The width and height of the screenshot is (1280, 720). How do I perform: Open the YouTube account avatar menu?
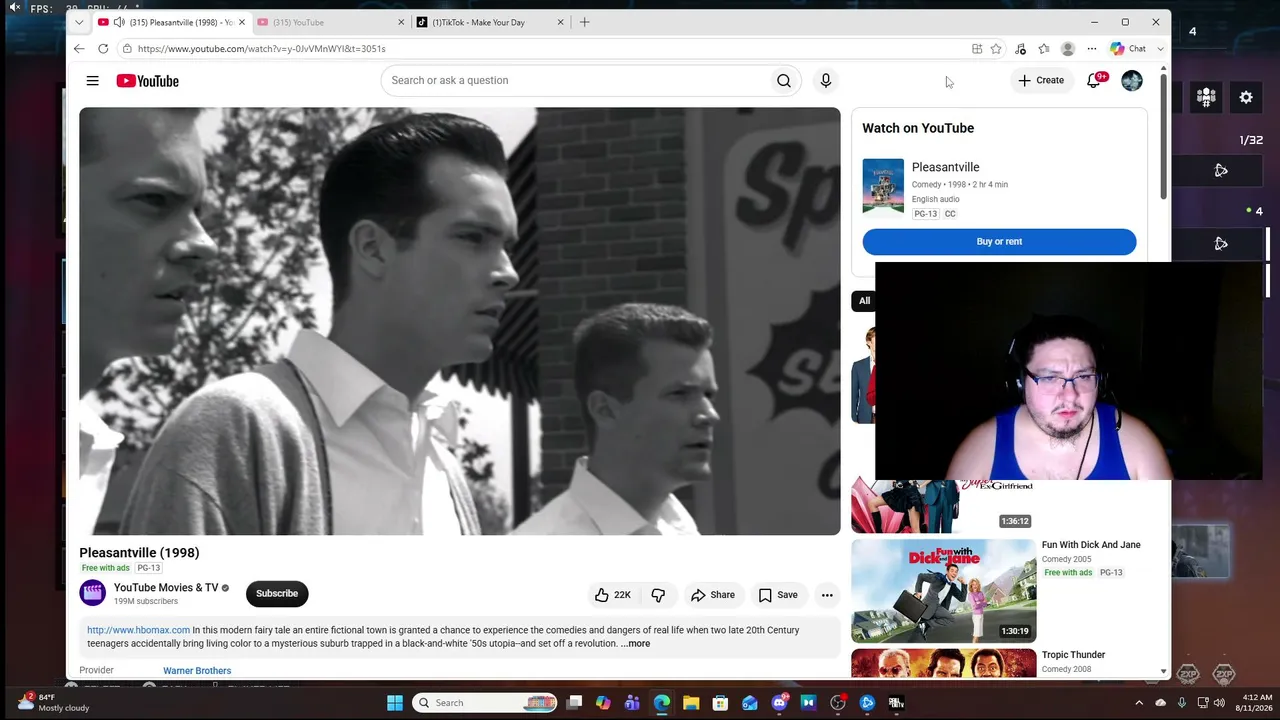1132,81
